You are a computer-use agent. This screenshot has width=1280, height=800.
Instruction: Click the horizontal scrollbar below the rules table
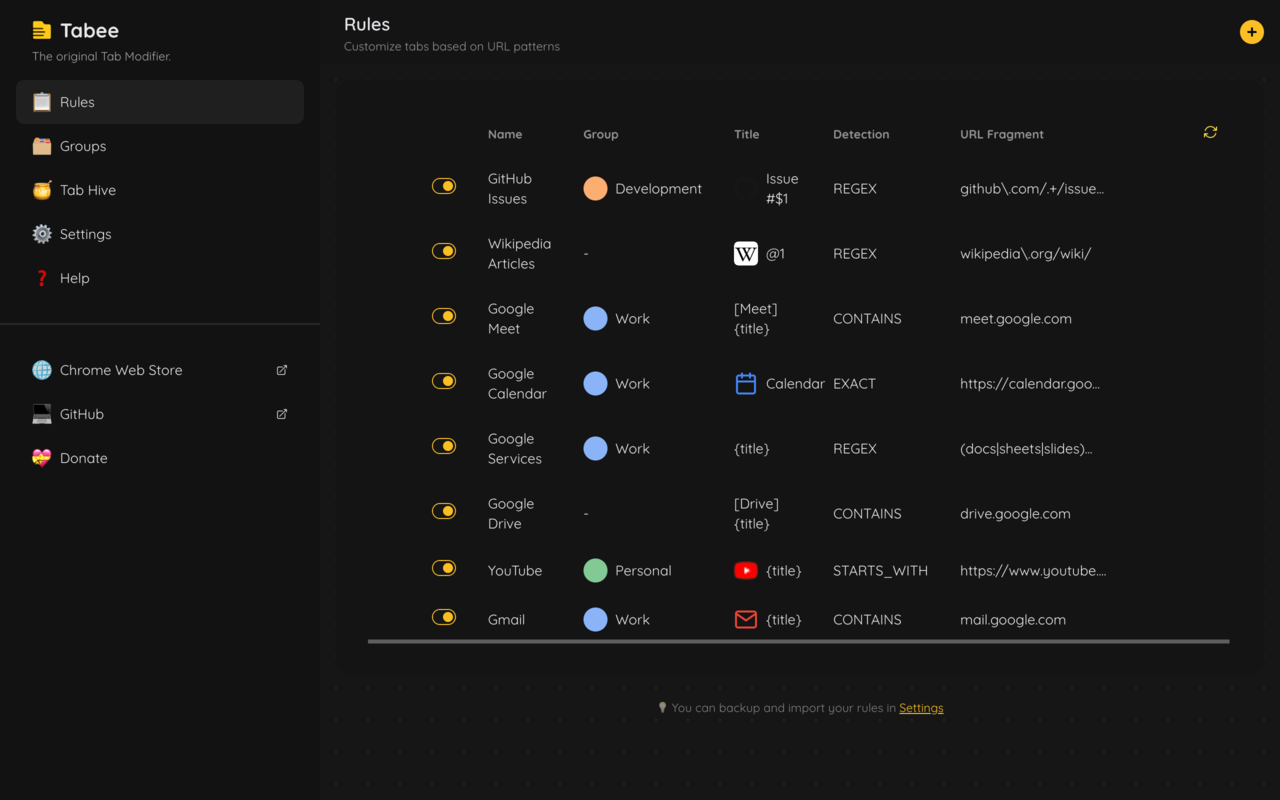point(798,641)
